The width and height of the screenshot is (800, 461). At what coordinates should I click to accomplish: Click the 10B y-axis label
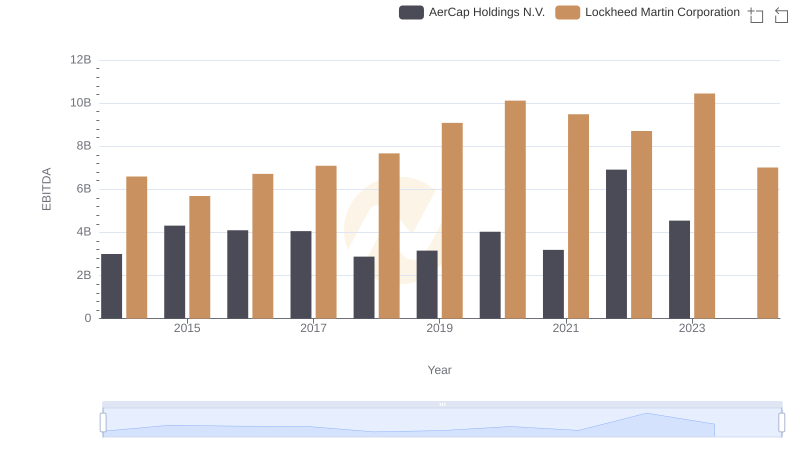coord(81,103)
